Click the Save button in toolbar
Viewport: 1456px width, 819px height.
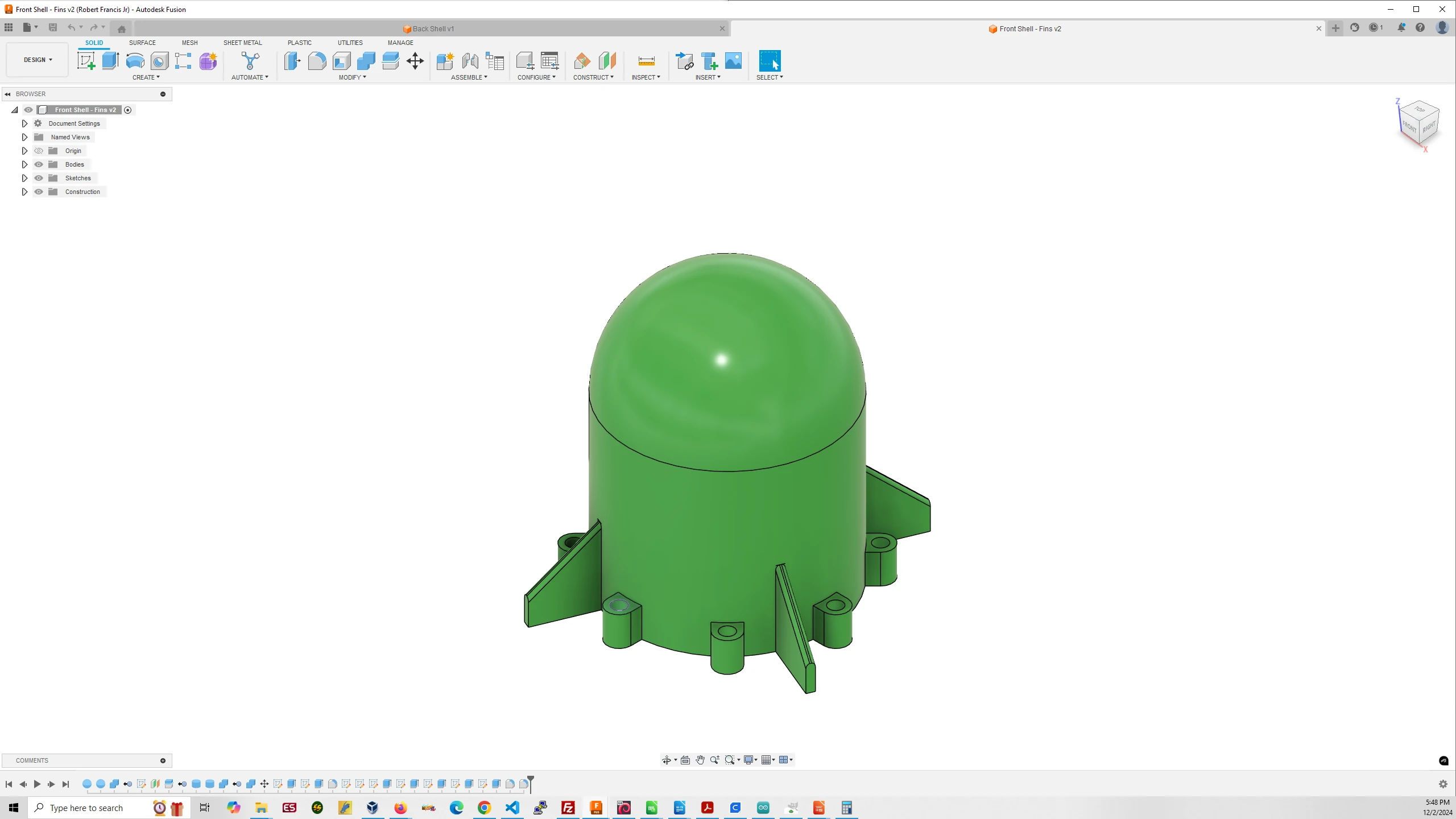[x=53, y=27]
